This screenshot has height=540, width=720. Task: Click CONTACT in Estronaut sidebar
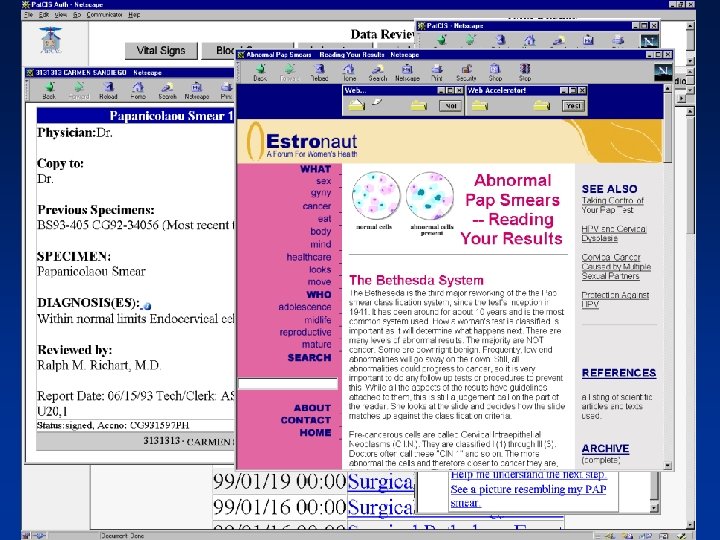pyautogui.click(x=305, y=420)
